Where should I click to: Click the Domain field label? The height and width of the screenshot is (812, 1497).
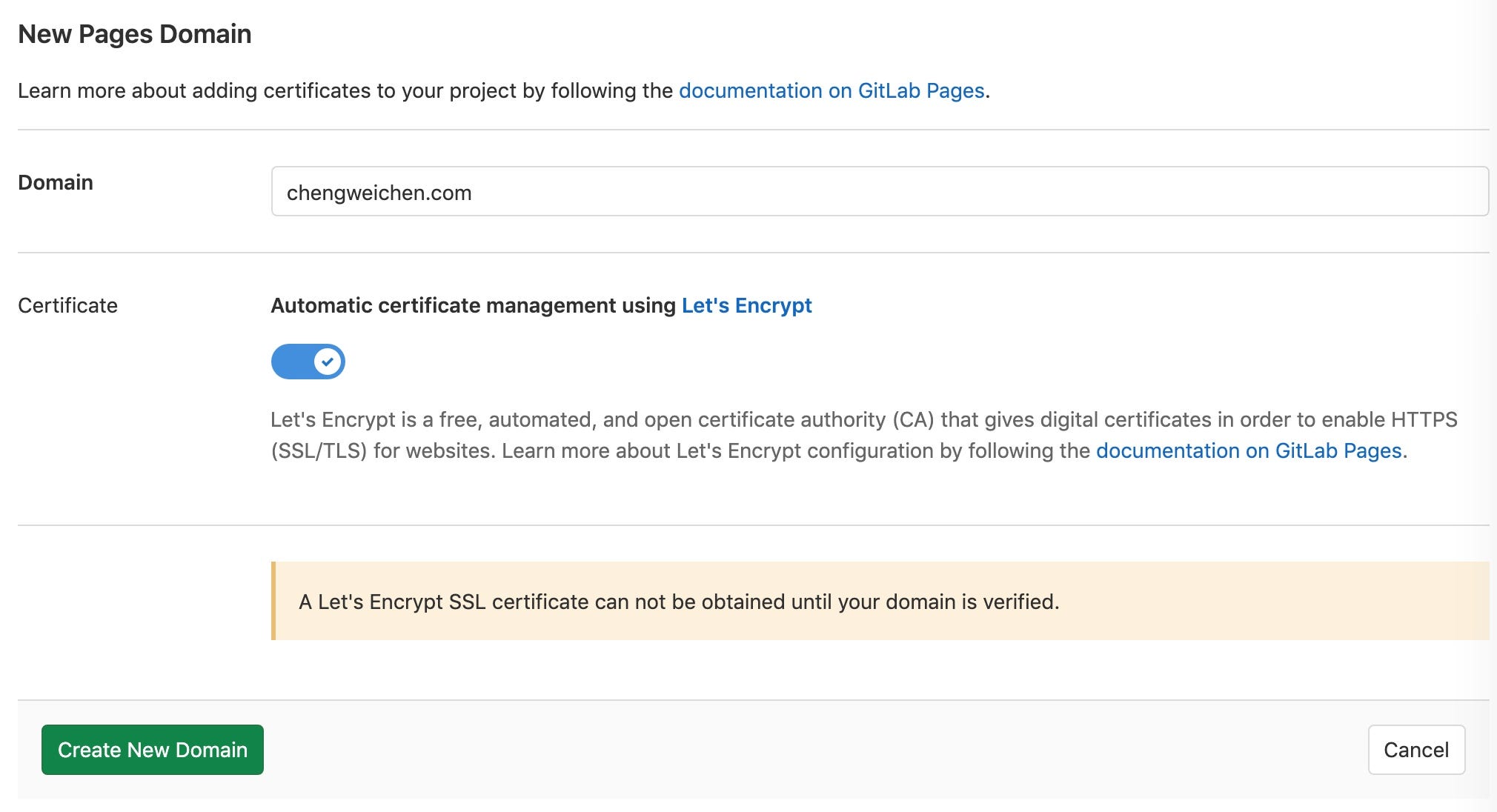[56, 182]
